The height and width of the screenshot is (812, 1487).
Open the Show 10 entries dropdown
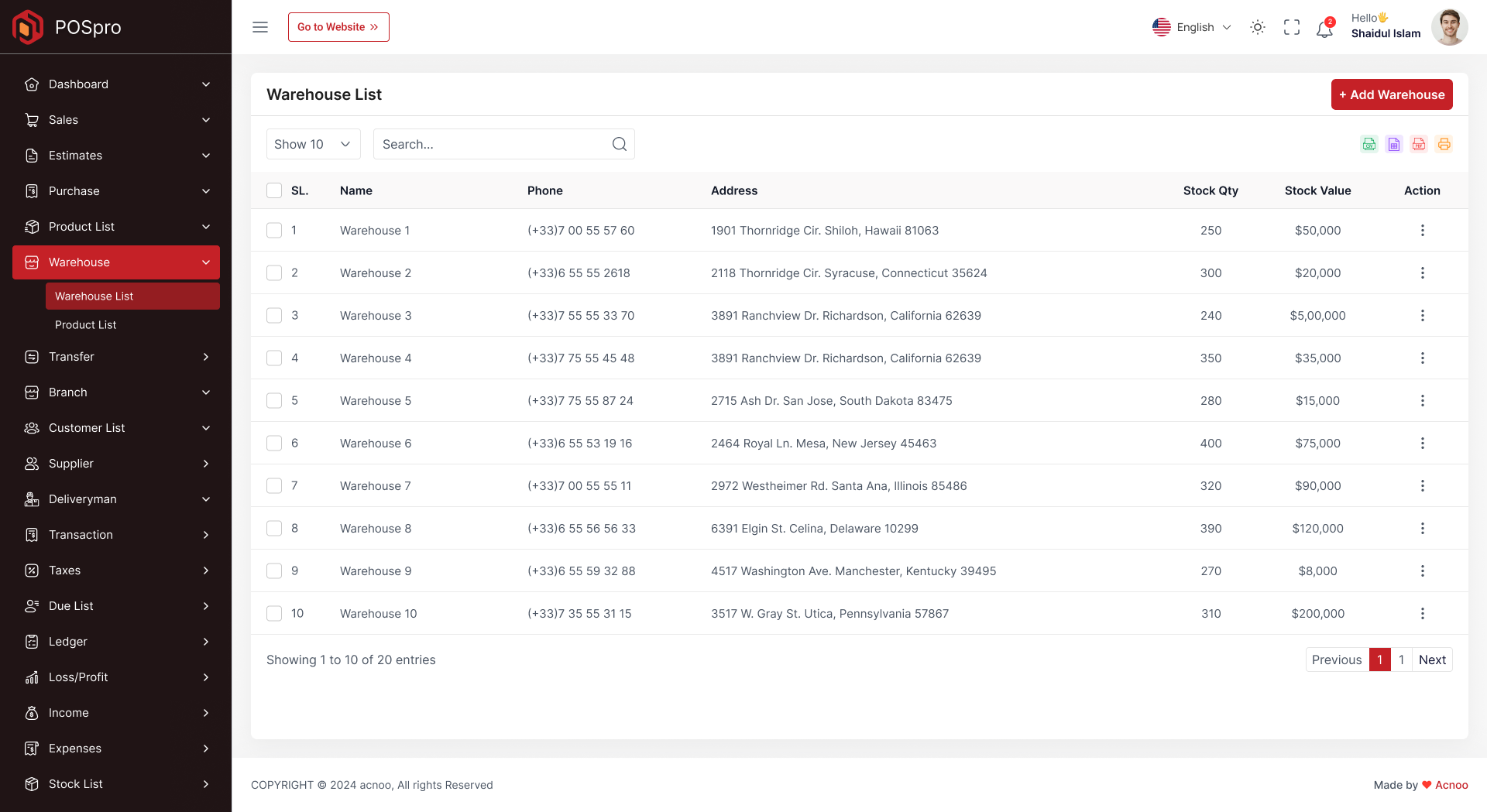(x=314, y=144)
